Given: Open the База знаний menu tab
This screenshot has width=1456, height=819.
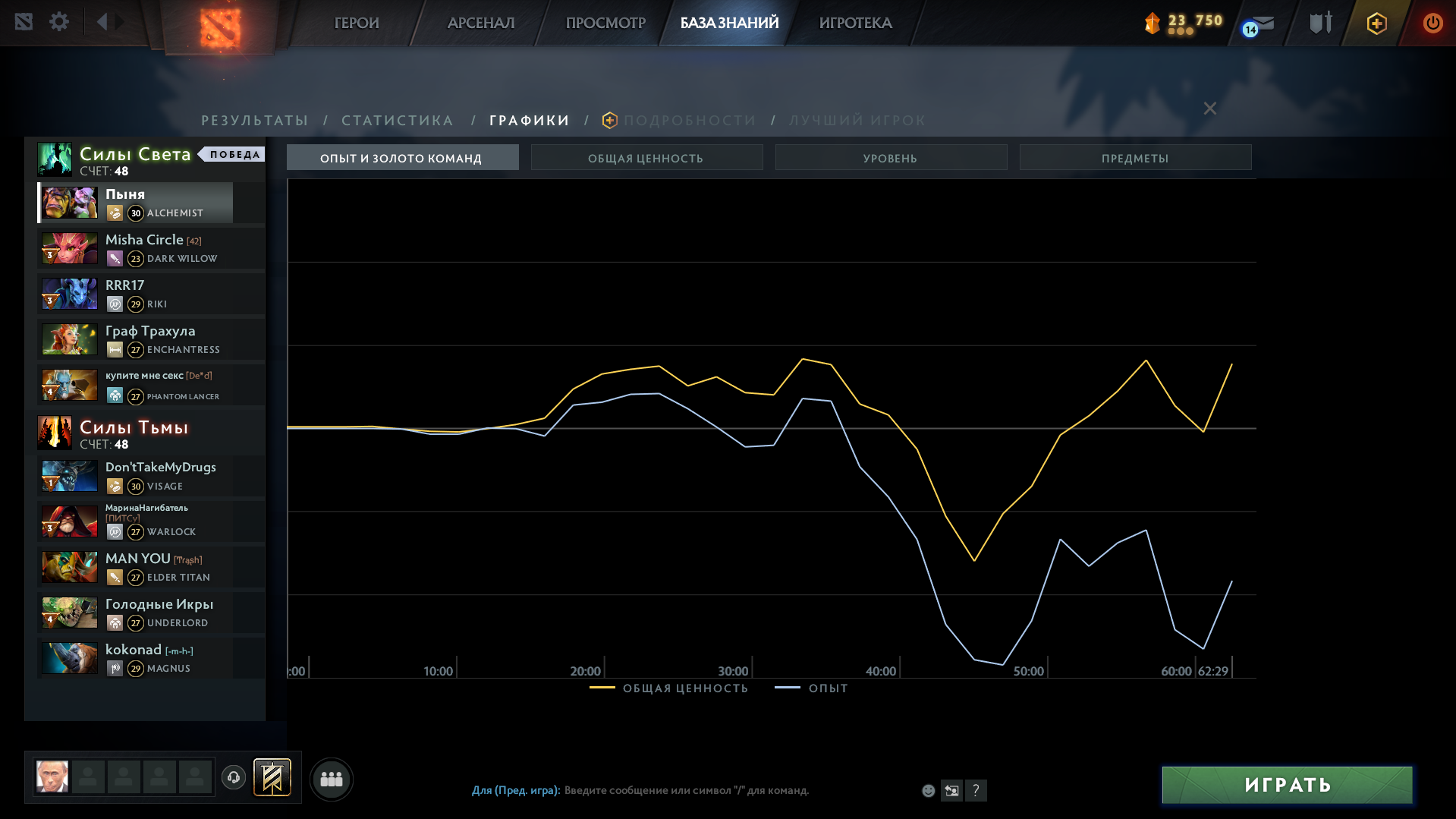Looking at the screenshot, I should pos(729,23).
